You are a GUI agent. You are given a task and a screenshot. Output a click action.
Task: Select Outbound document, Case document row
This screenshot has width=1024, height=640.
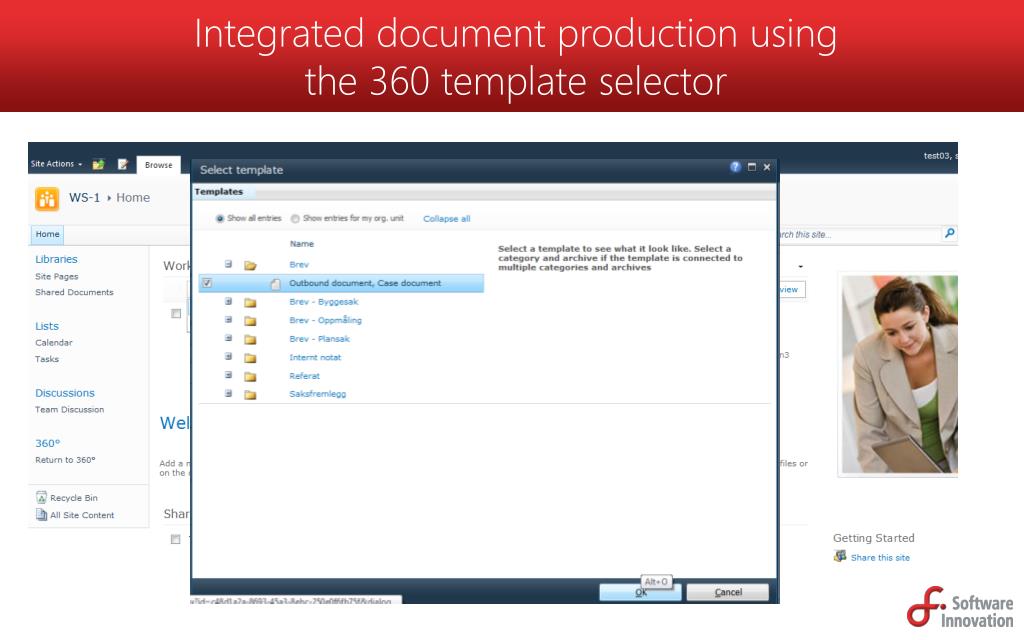[x=341, y=283]
